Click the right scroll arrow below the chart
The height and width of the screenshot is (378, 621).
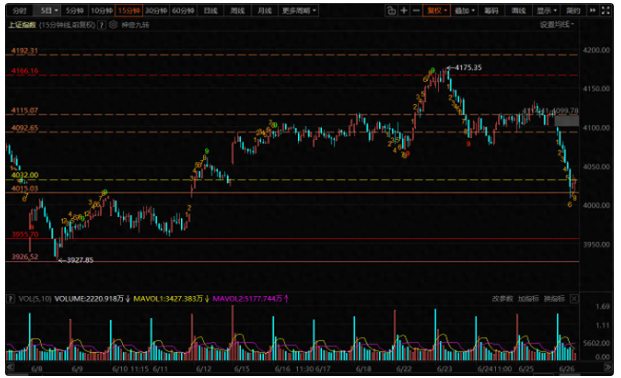pyautogui.click(x=608, y=367)
